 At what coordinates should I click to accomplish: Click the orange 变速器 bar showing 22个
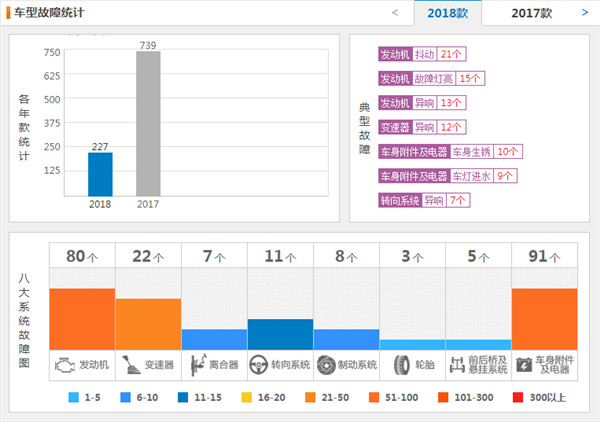[x=148, y=324]
